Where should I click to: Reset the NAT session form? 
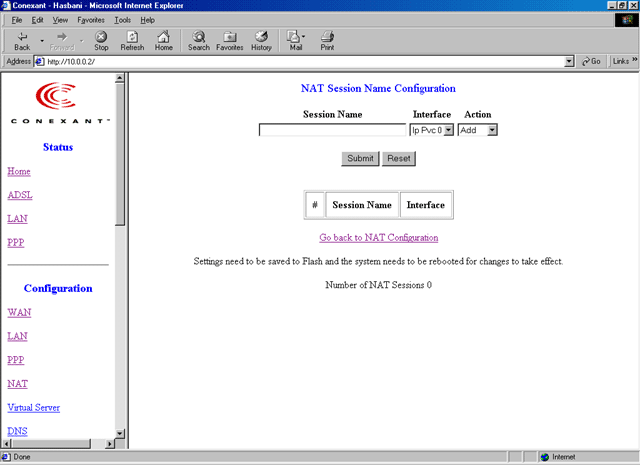(399, 158)
